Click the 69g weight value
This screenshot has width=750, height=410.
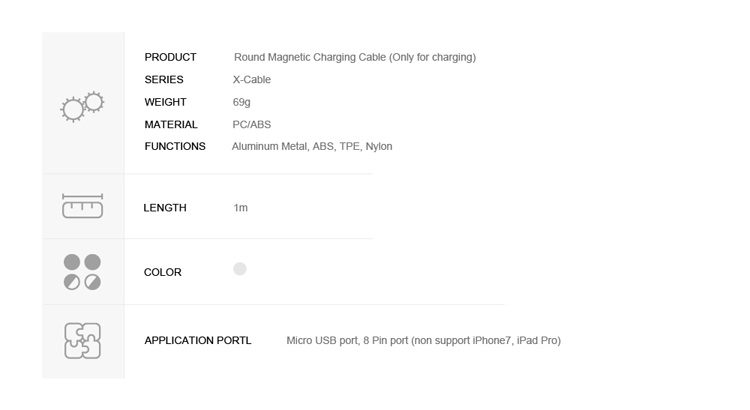click(x=242, y=102)
